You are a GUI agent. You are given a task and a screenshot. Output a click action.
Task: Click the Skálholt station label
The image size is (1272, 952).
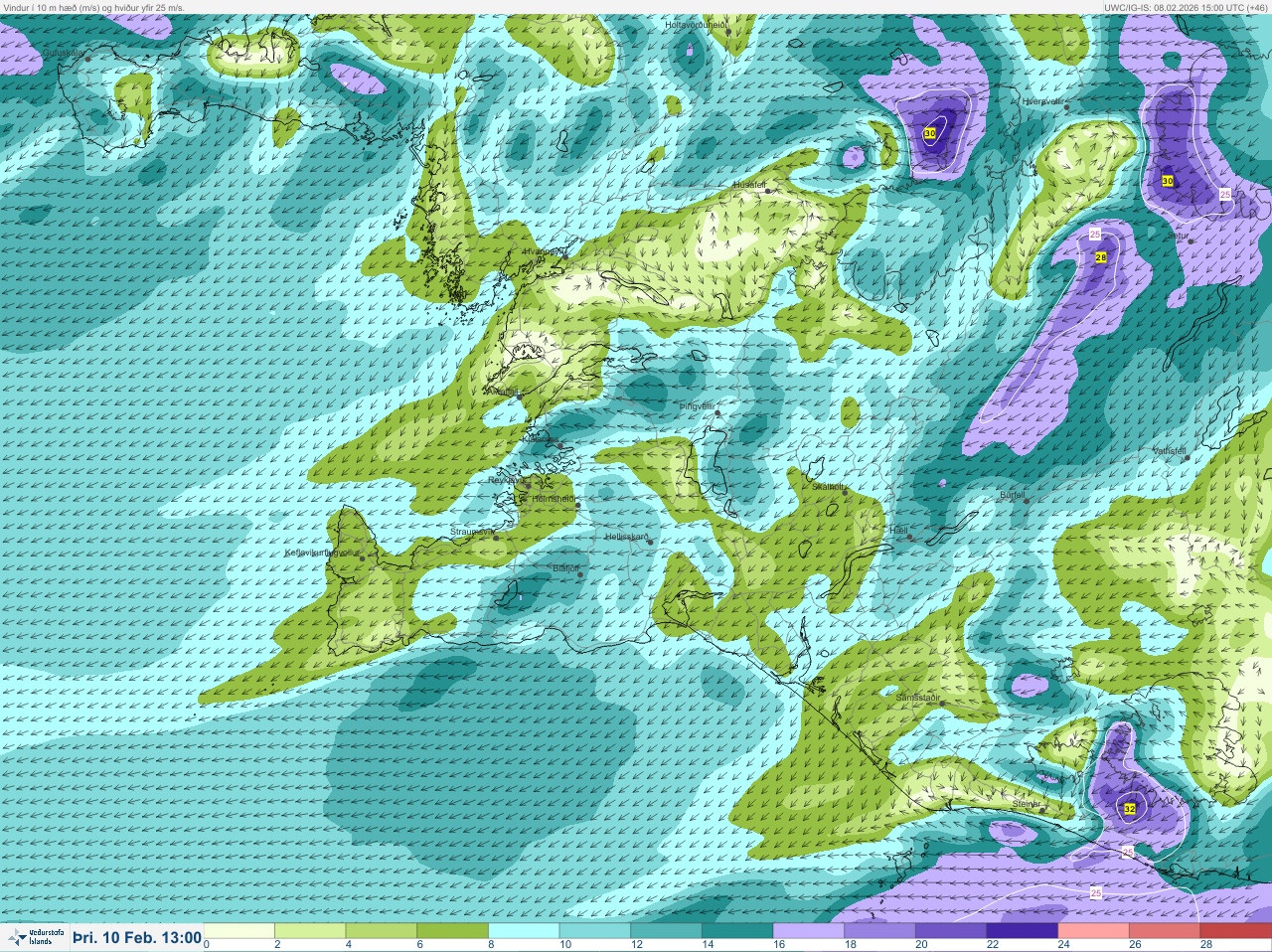pos(830,487)
